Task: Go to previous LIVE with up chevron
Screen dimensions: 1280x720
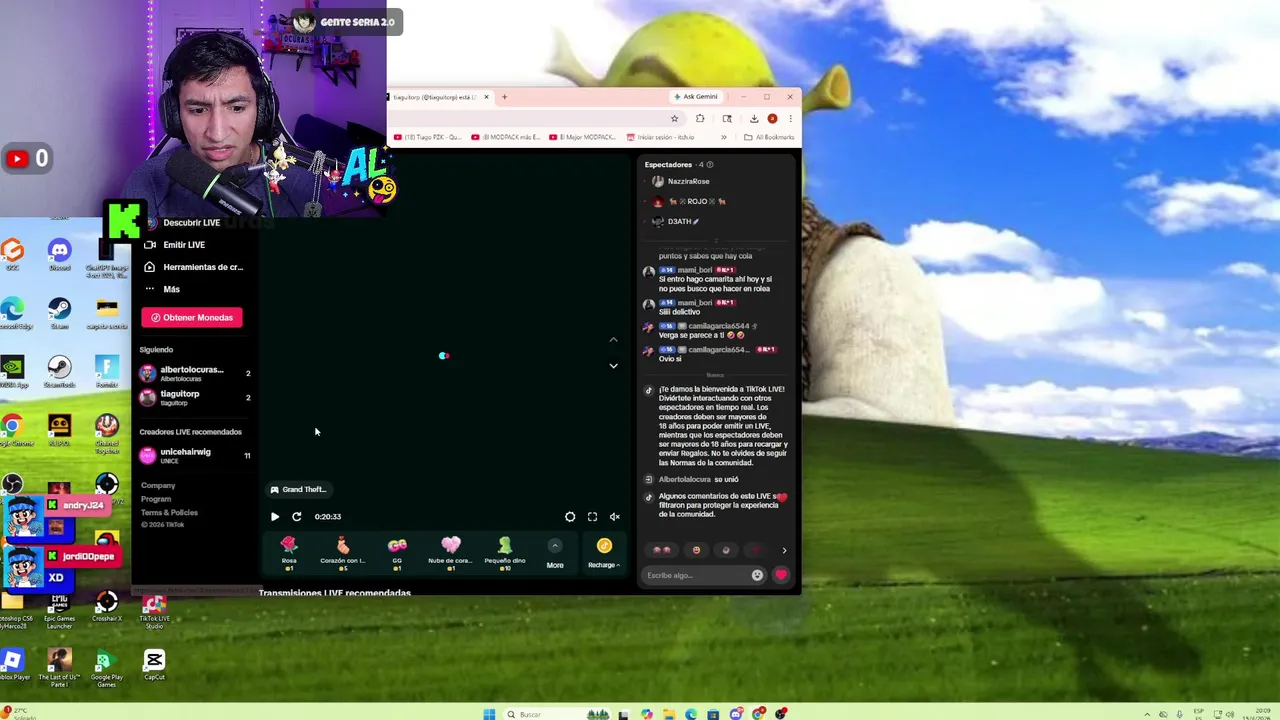Action: point(613,340)
